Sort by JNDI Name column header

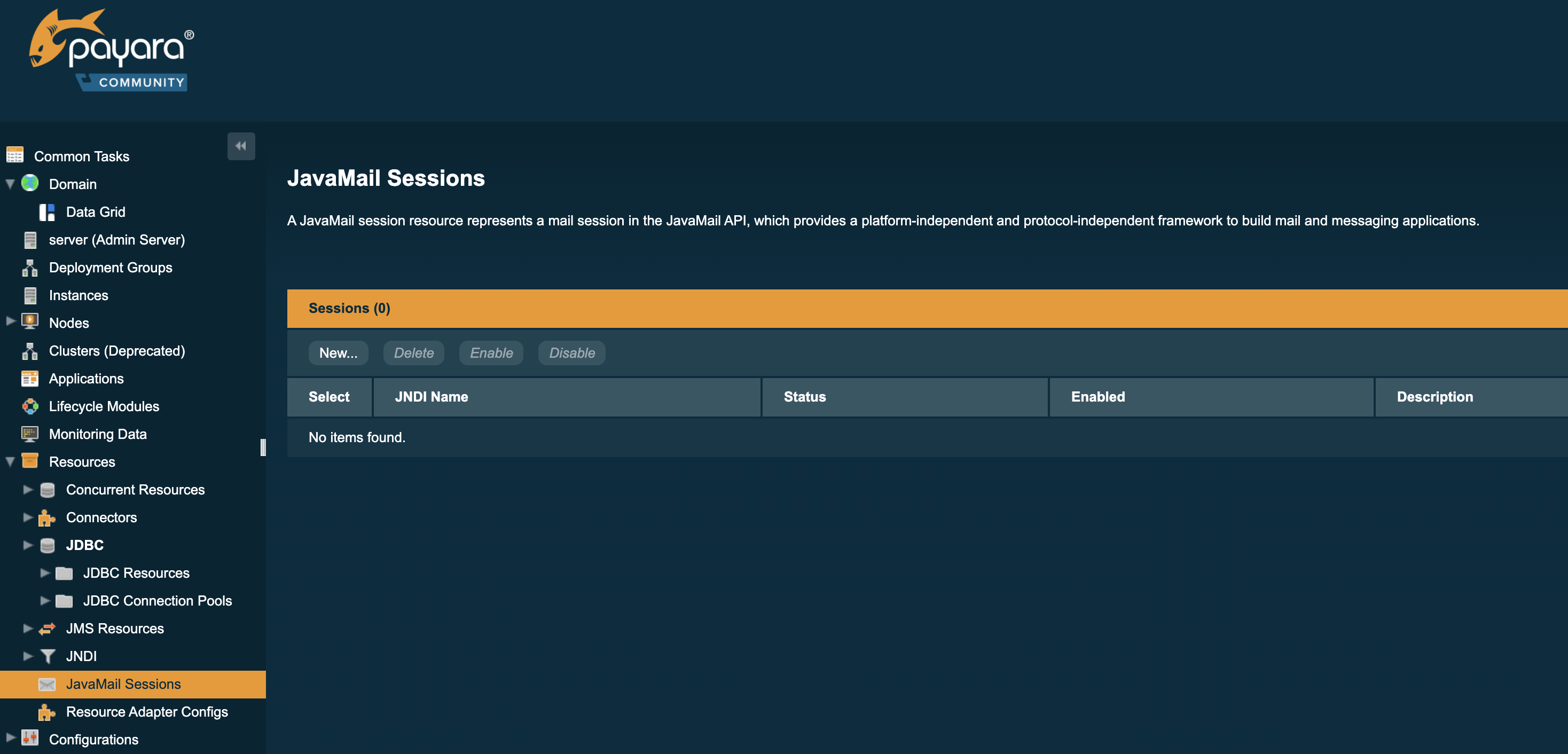point(431,397)
